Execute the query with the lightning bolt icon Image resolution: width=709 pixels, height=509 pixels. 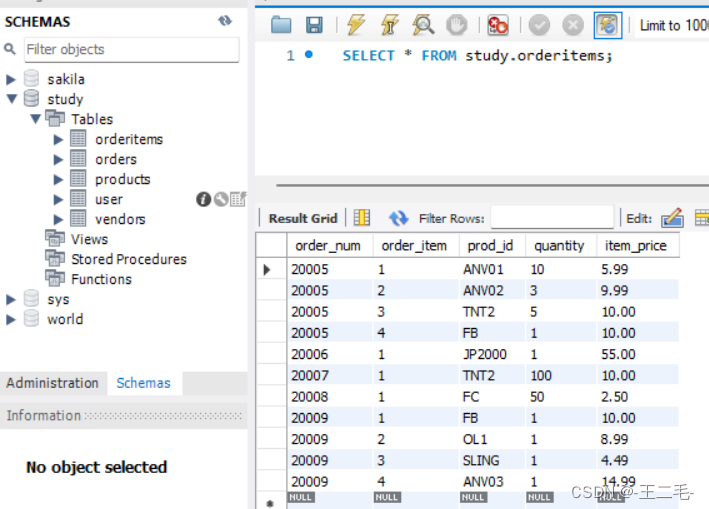click(356, 25)
